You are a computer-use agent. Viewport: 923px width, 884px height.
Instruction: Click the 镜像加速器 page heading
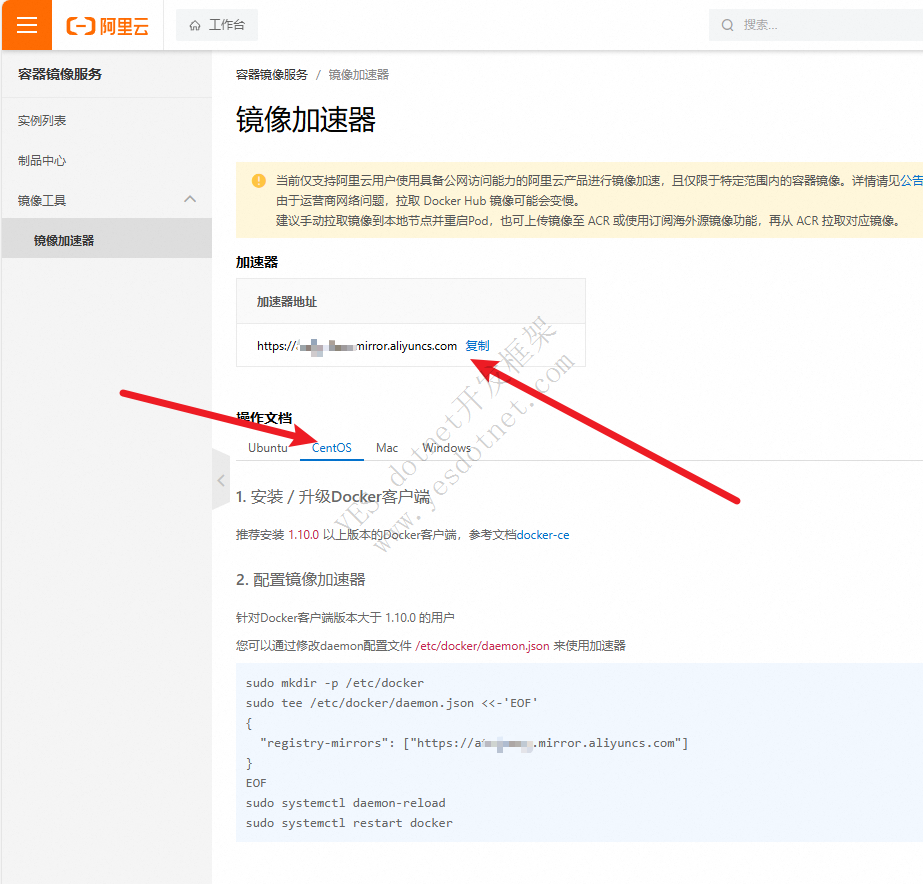(306, 119)
